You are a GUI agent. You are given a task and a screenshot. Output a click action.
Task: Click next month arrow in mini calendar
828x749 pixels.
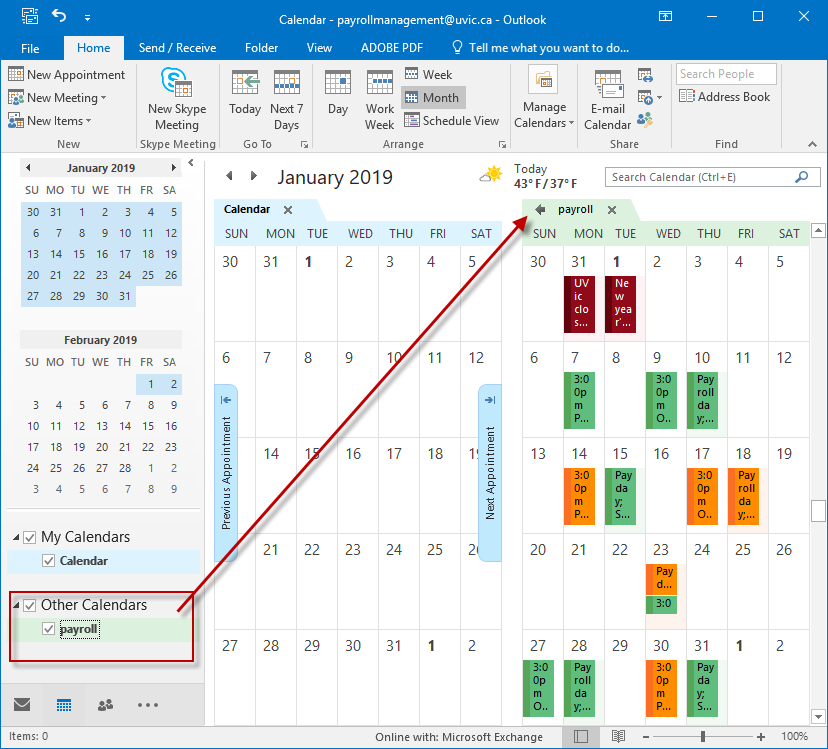click(x=173, y=168)
